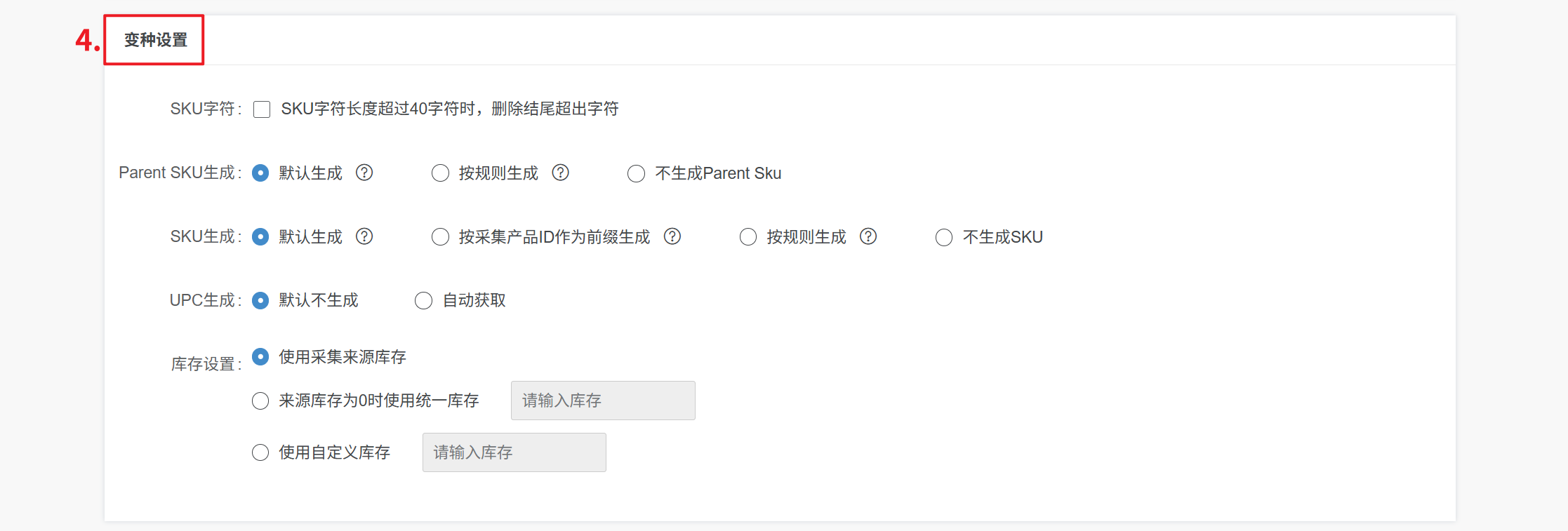The image size is (1568, 531).
Task: Click help icon beside Parent SKU 按规则生成
Action: point(560,173)
